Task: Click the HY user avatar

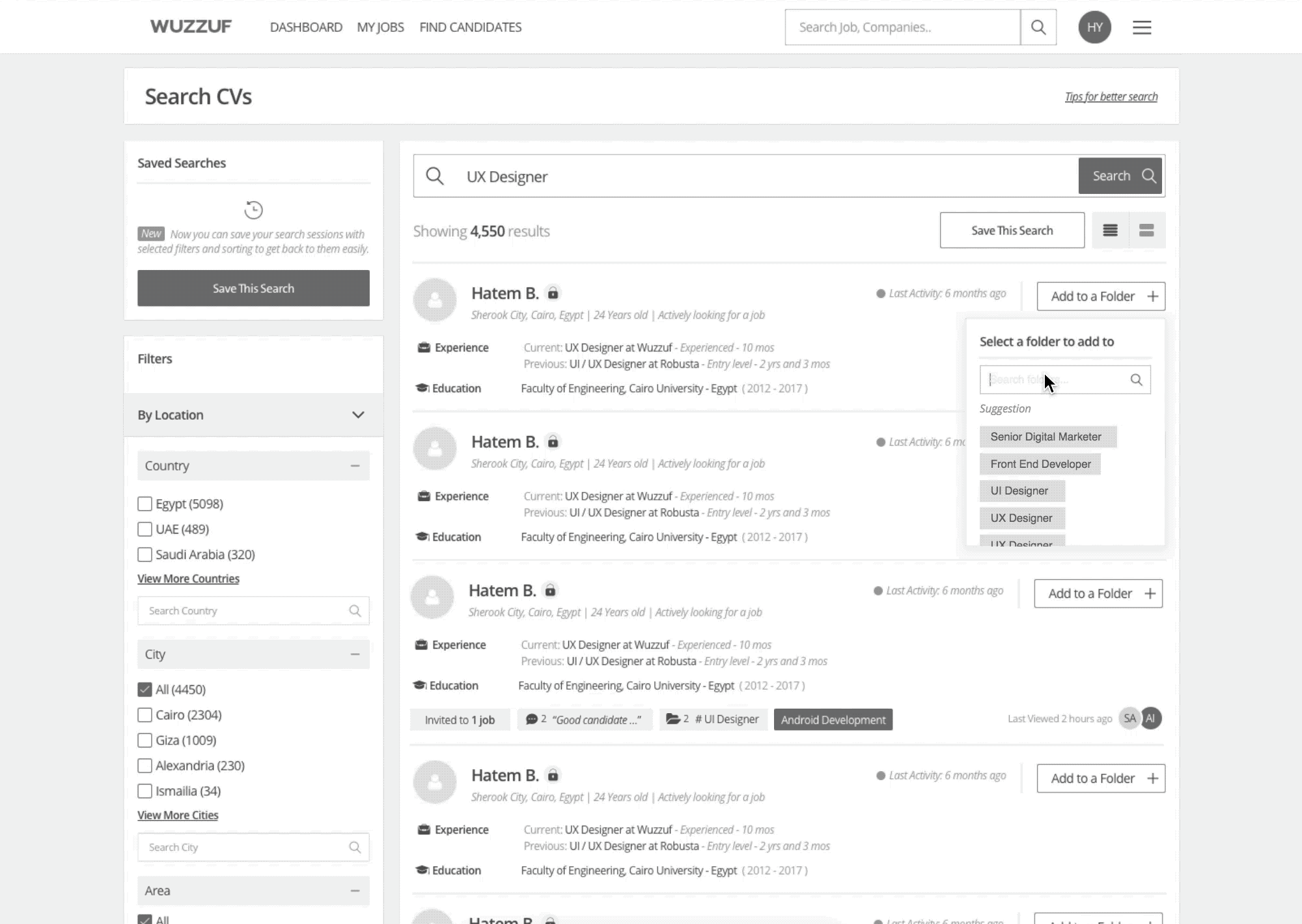Action: pos(1094,27)
